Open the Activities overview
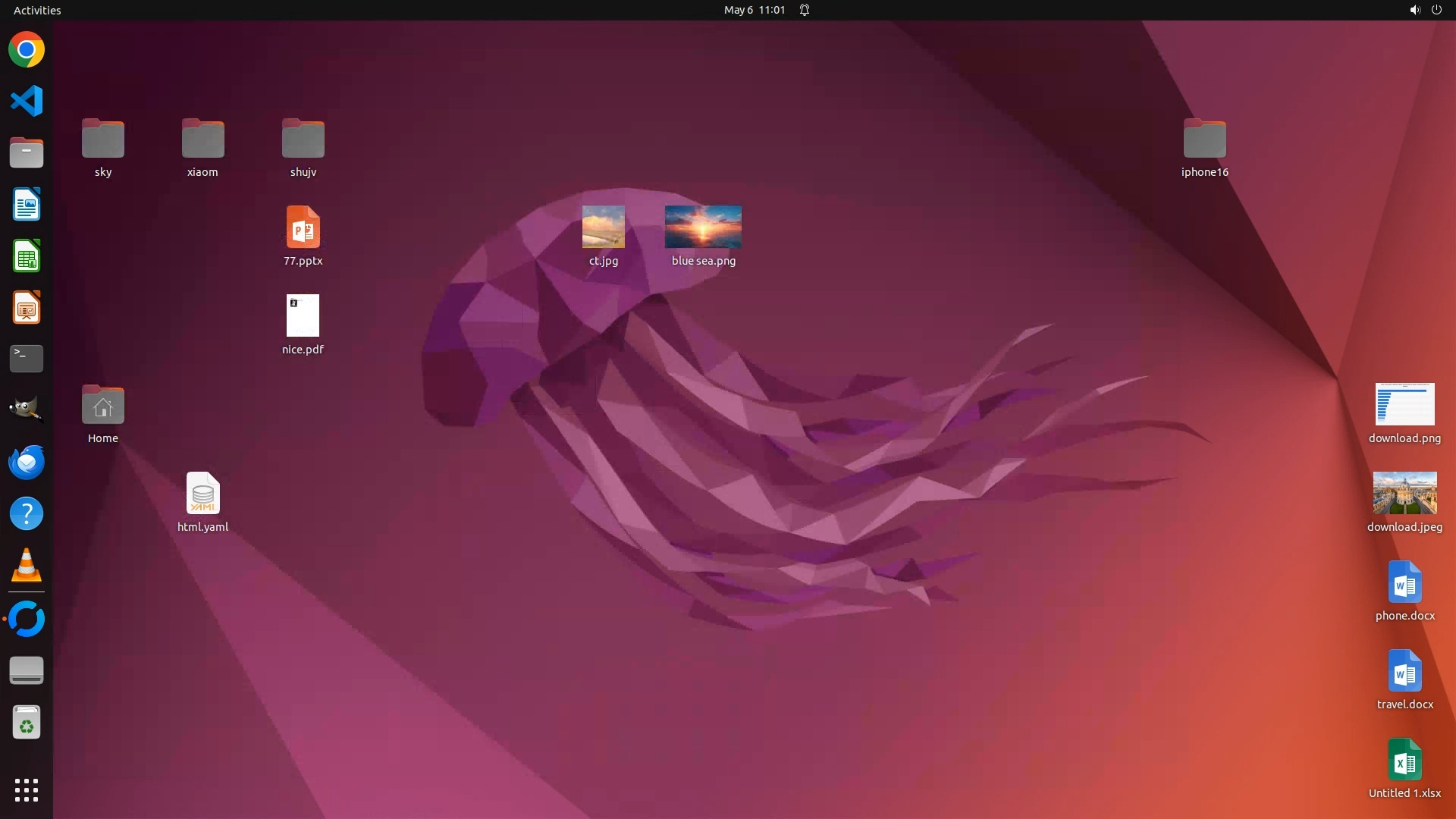 pyautogui.click(x=37, y=10)
